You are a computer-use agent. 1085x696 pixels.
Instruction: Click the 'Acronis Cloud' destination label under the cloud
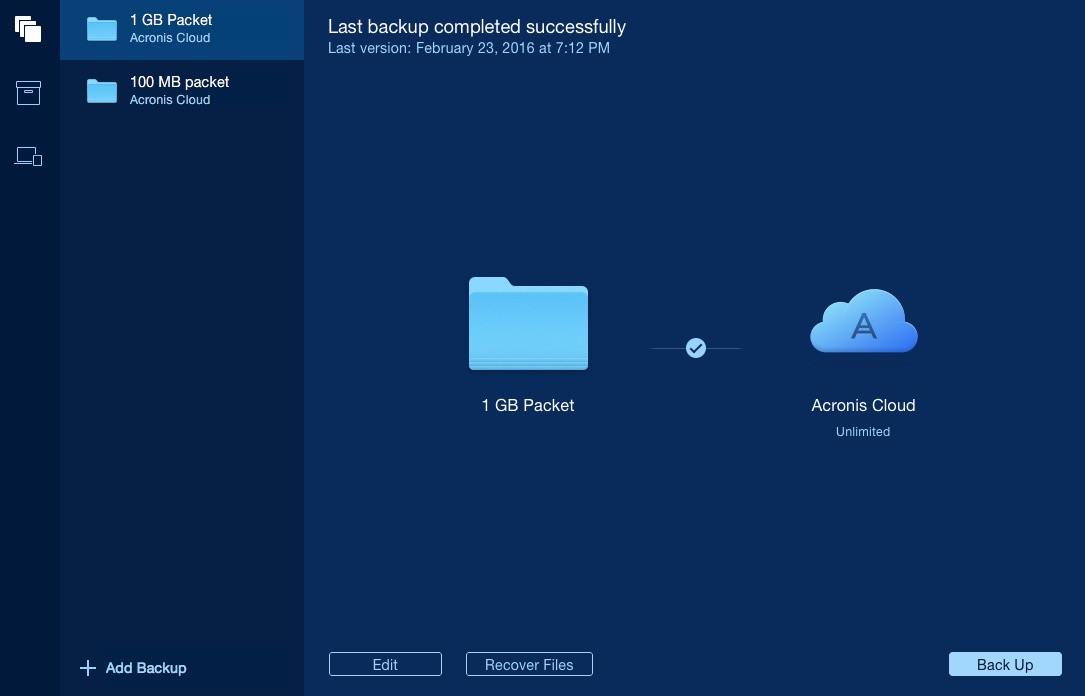point(864,405)
